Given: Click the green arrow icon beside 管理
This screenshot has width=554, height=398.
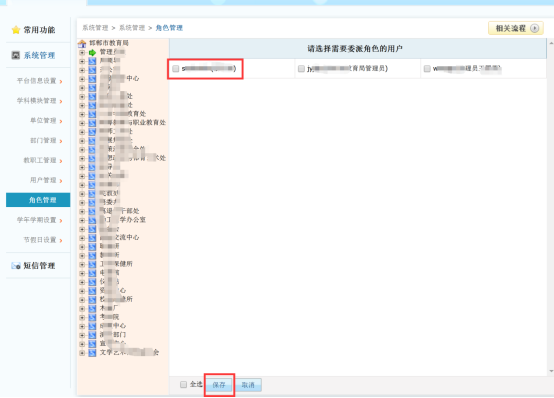Looking at the screenshot, I should click(x=92, y=52).
